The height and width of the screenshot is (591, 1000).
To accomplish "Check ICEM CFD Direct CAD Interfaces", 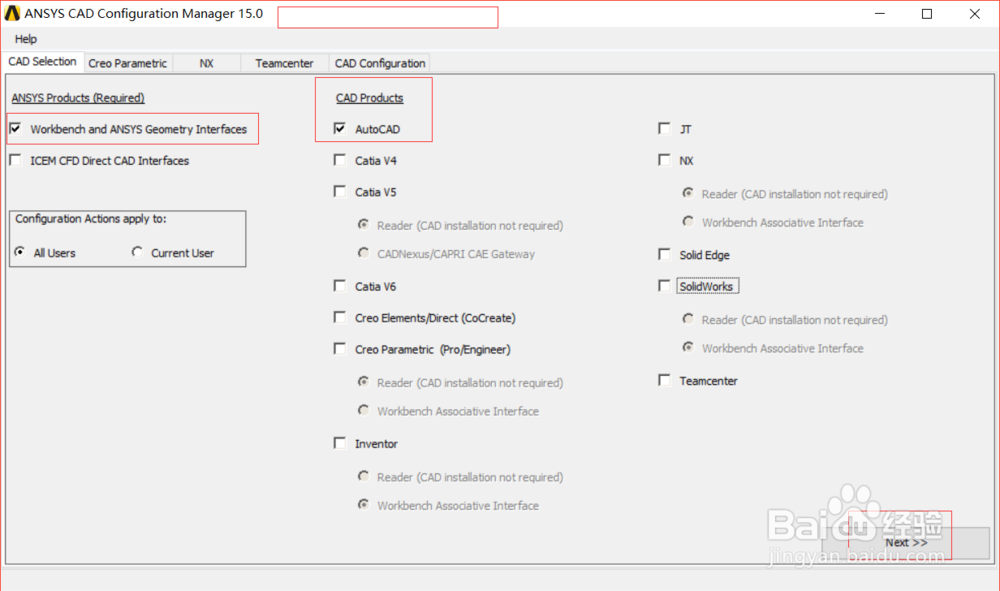I will pyautogui.click(x=16, y=160).
